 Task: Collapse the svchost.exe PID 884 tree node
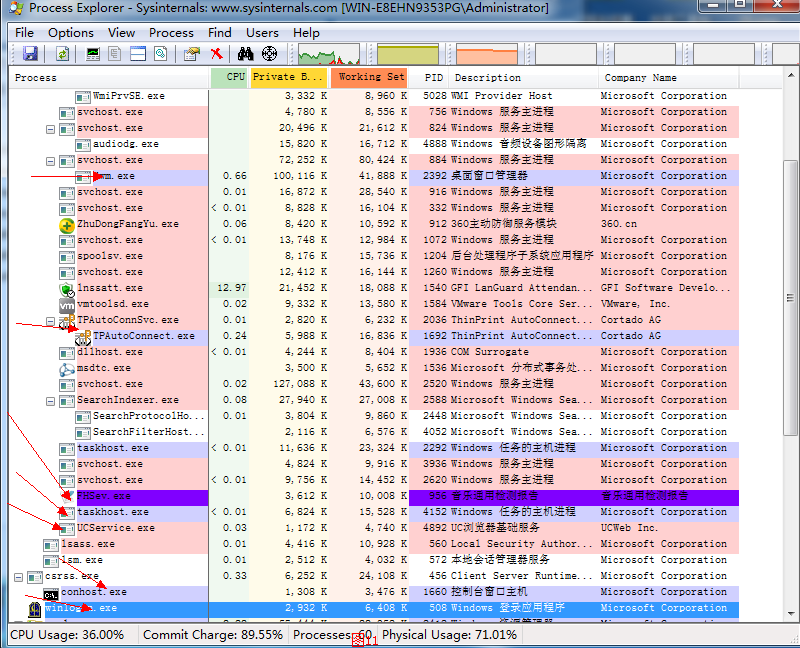pos(51,161)
